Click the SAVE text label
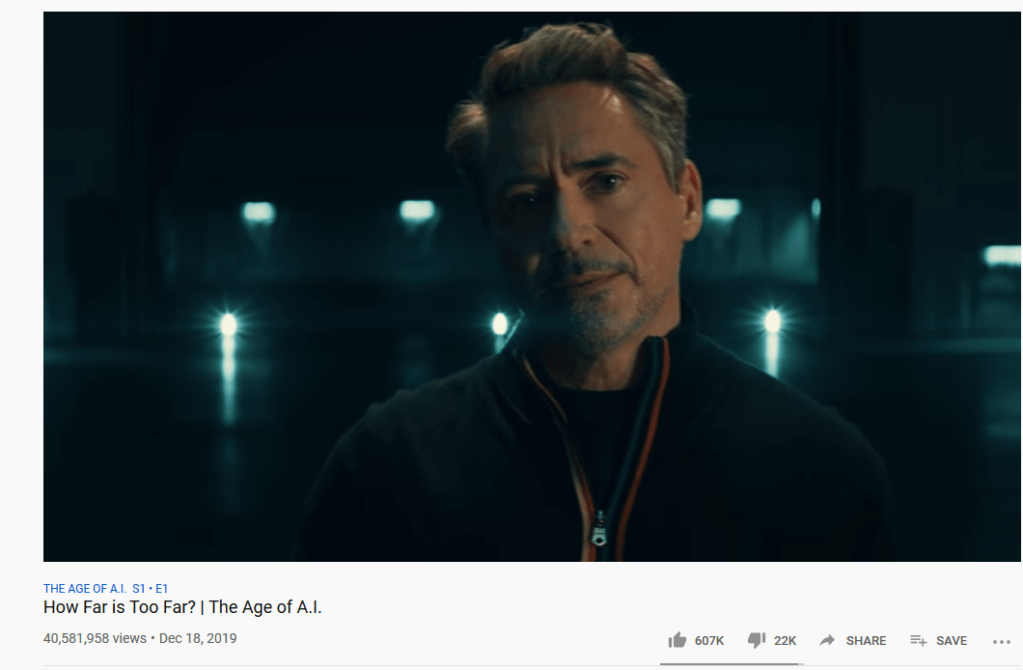This screenshot has height=670, width=1023. (951, 641)
